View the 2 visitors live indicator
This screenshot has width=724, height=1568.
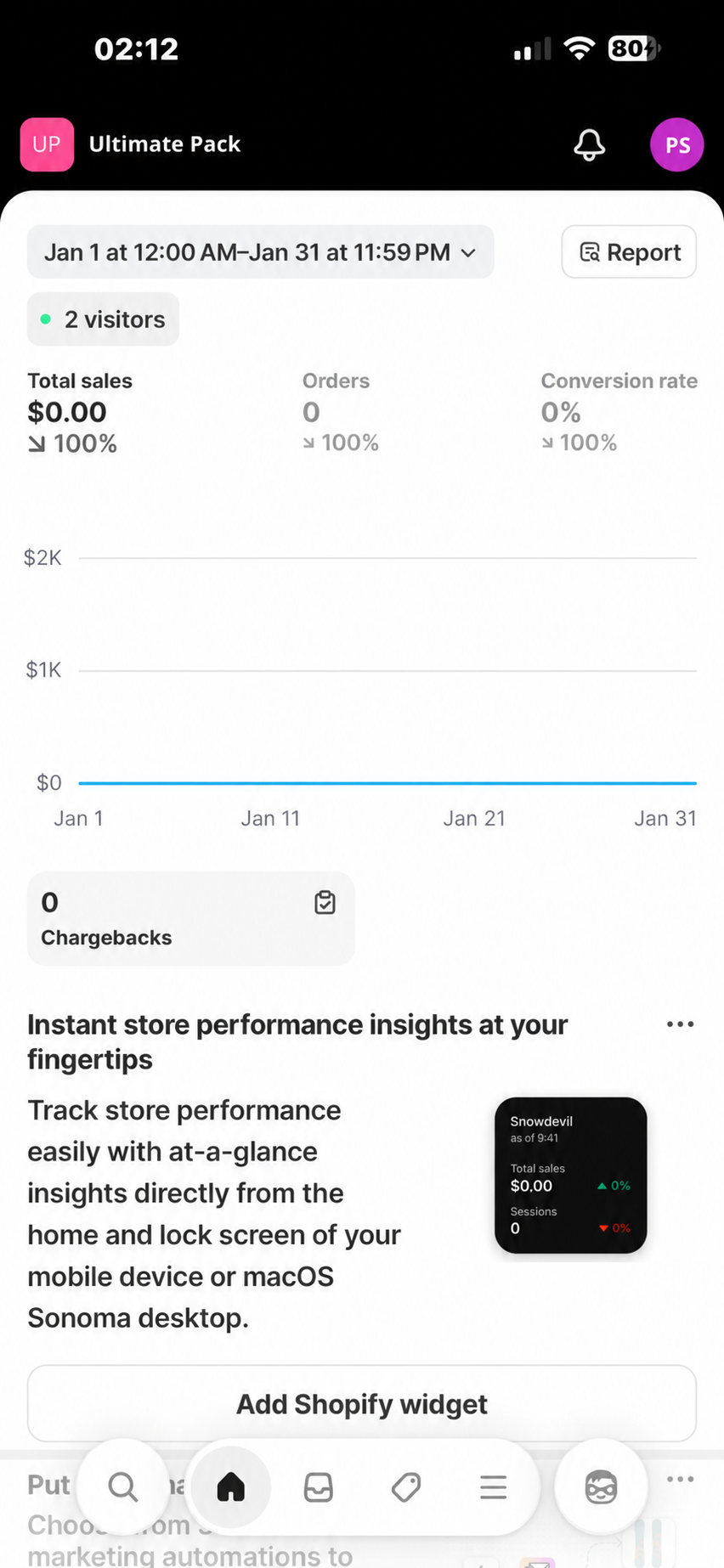pyautogui.click(x=103, y=319)
